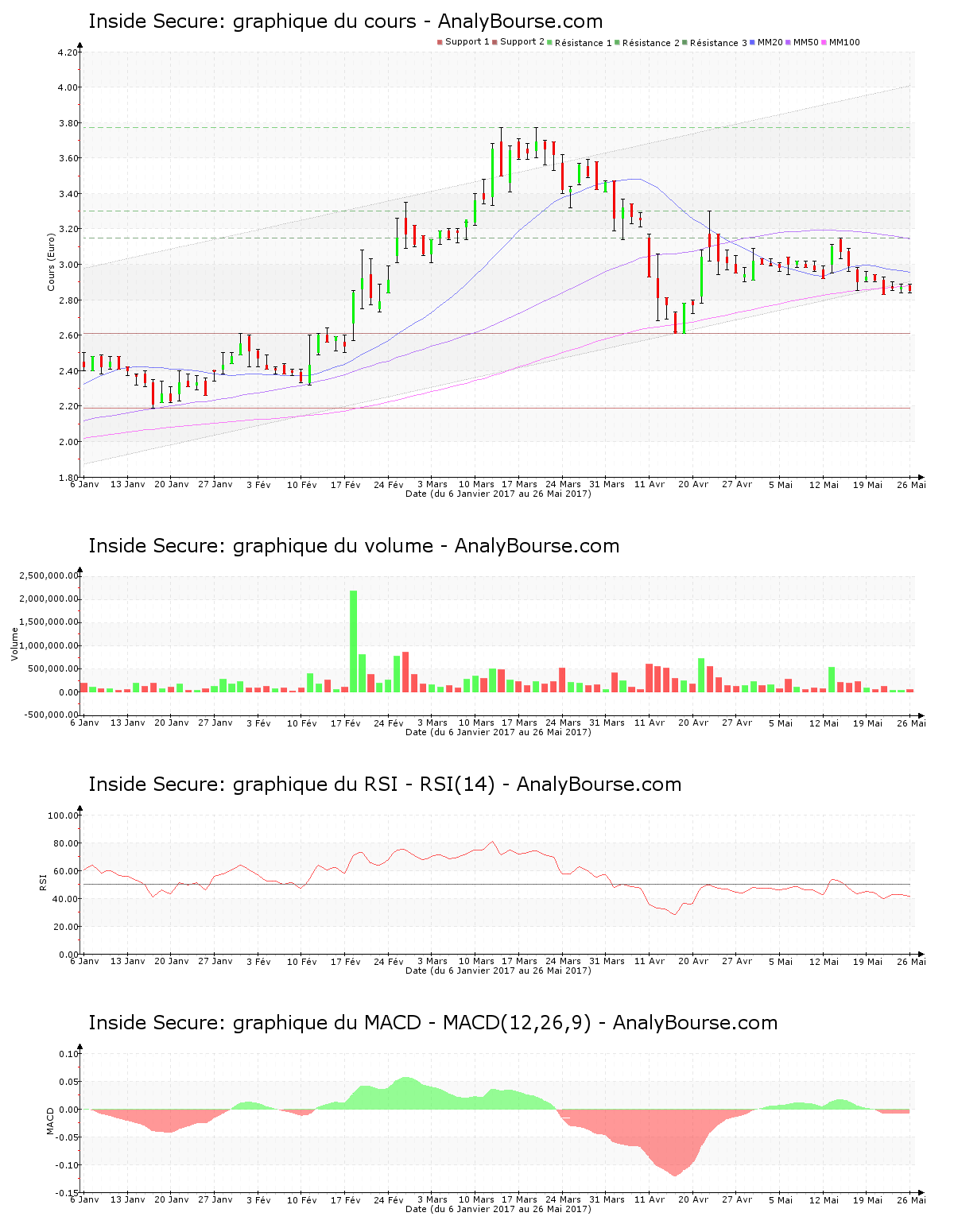This screenshot has height=1232, width=954.
Task: Click the 0.10 value on MACD axis
Action: (69, 1054)
